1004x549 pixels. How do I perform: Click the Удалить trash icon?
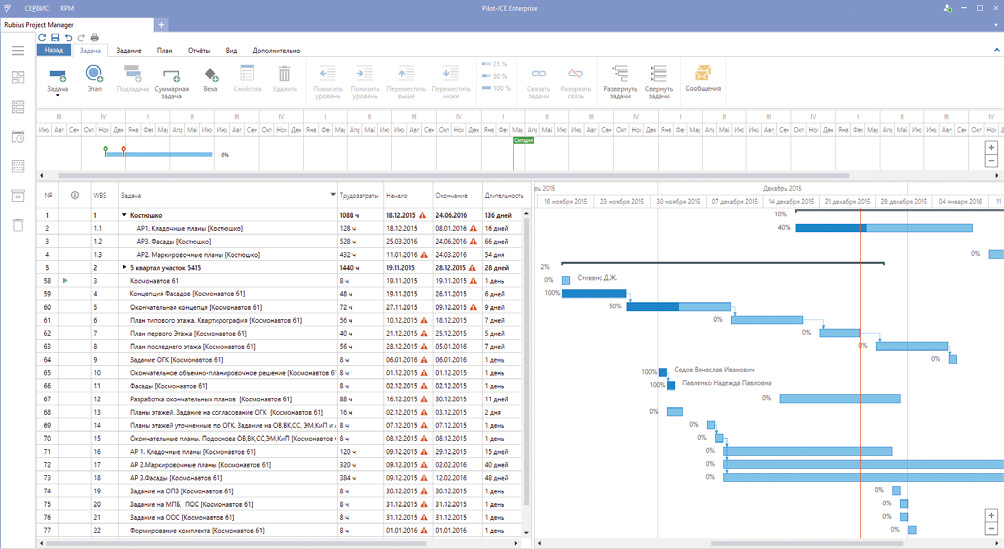pos(284,74)
